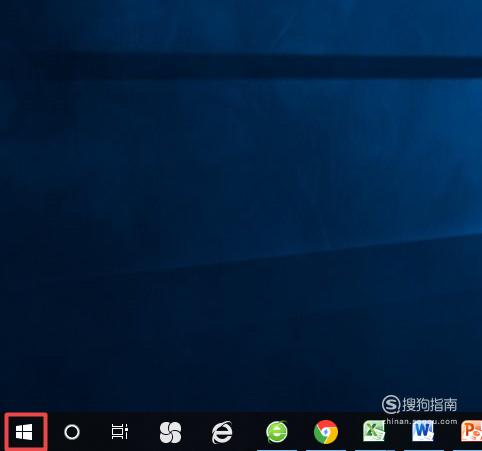Launch the four-petal pinwheel app on taskbar

(171, 432)
